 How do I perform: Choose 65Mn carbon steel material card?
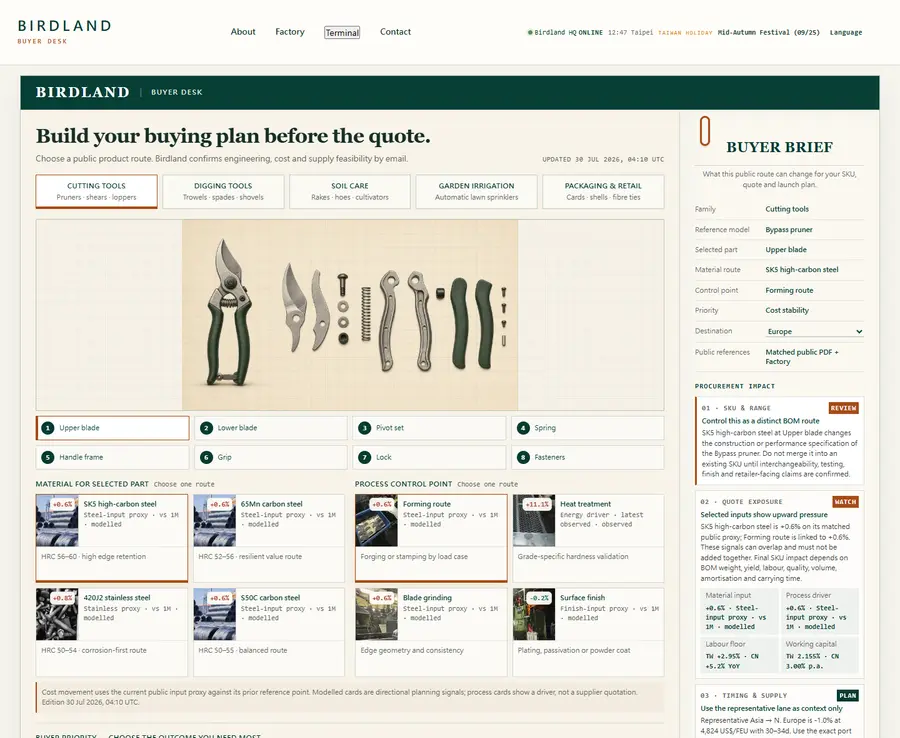point(269,538)
